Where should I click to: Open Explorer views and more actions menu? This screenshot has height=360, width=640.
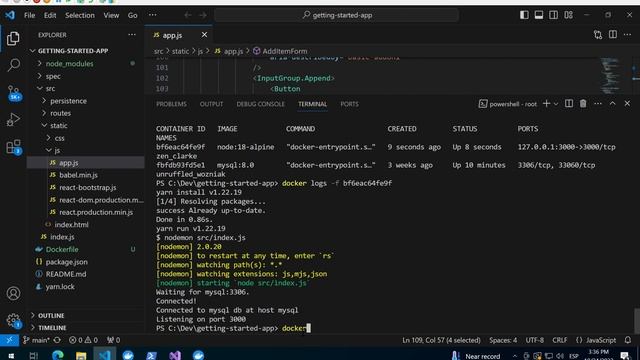pyautogui.click(x=132, y=35)
